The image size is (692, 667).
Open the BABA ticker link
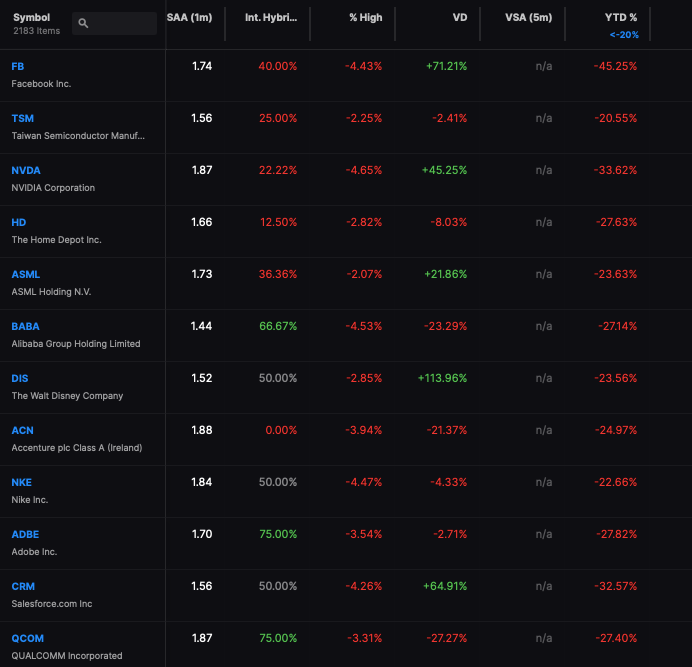click(x=26, y=327)
